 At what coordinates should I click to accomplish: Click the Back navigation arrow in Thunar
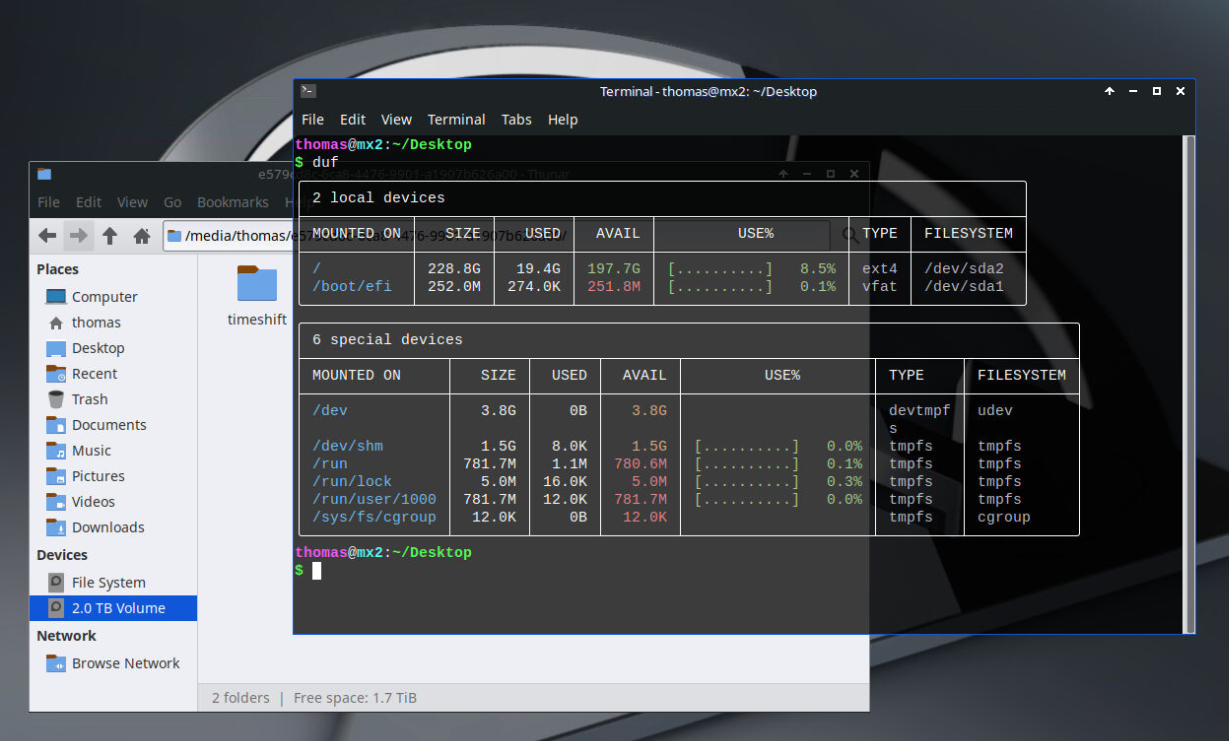pos(46,235)
